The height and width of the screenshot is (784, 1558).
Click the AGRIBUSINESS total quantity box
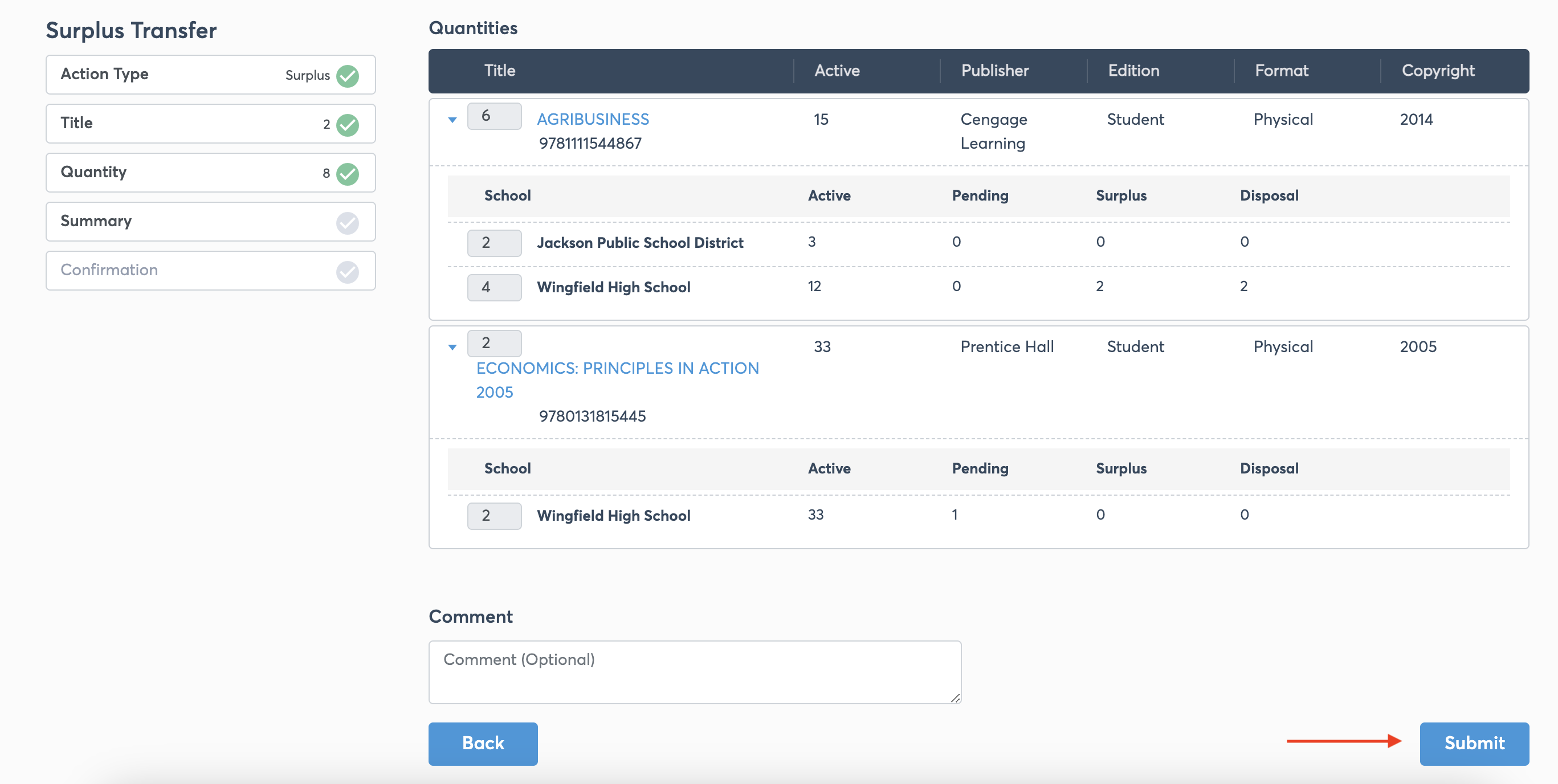pos(493,116)
